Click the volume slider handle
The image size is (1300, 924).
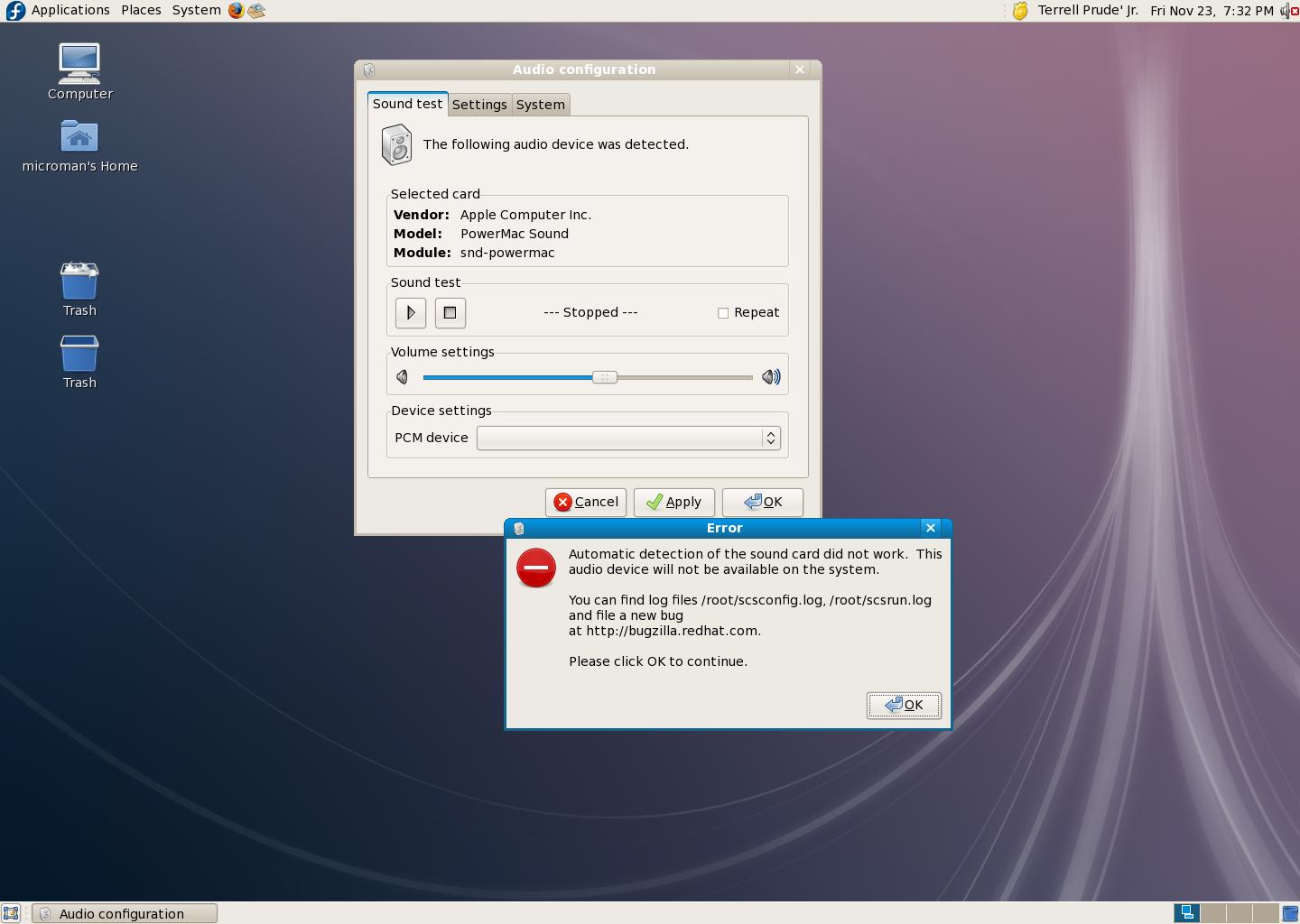(x=605, y=377)
